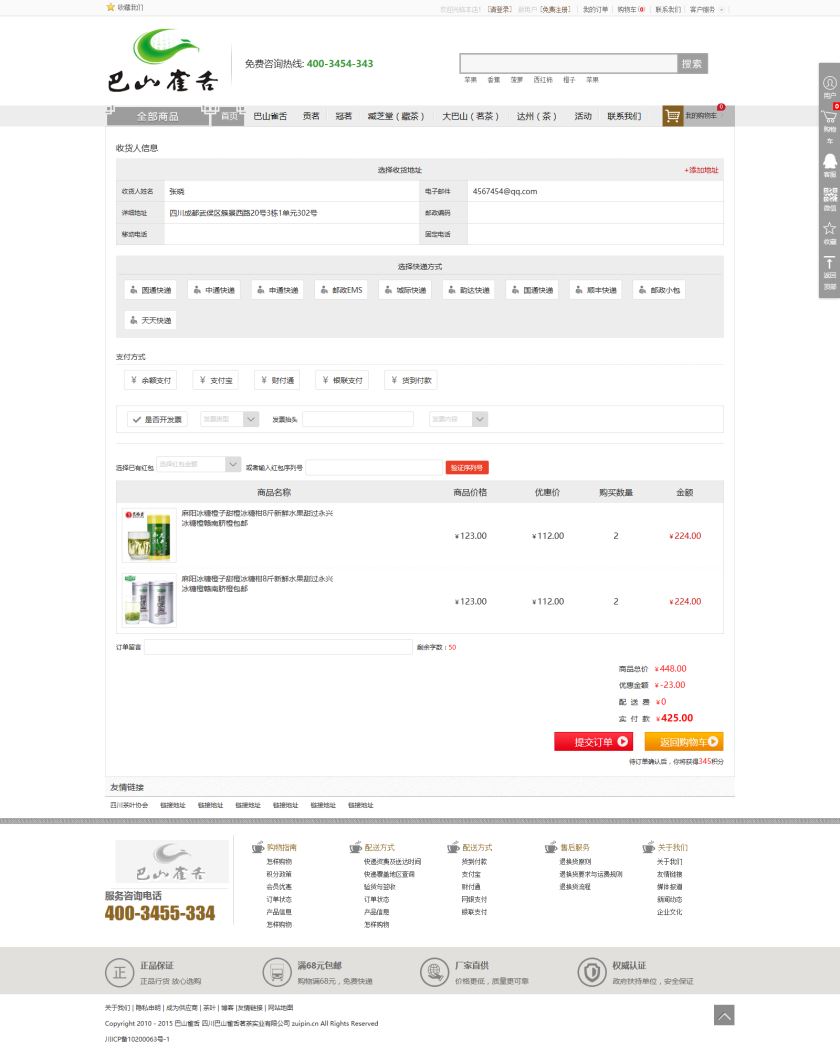Click the header search input field

click(x=568, y=64)
